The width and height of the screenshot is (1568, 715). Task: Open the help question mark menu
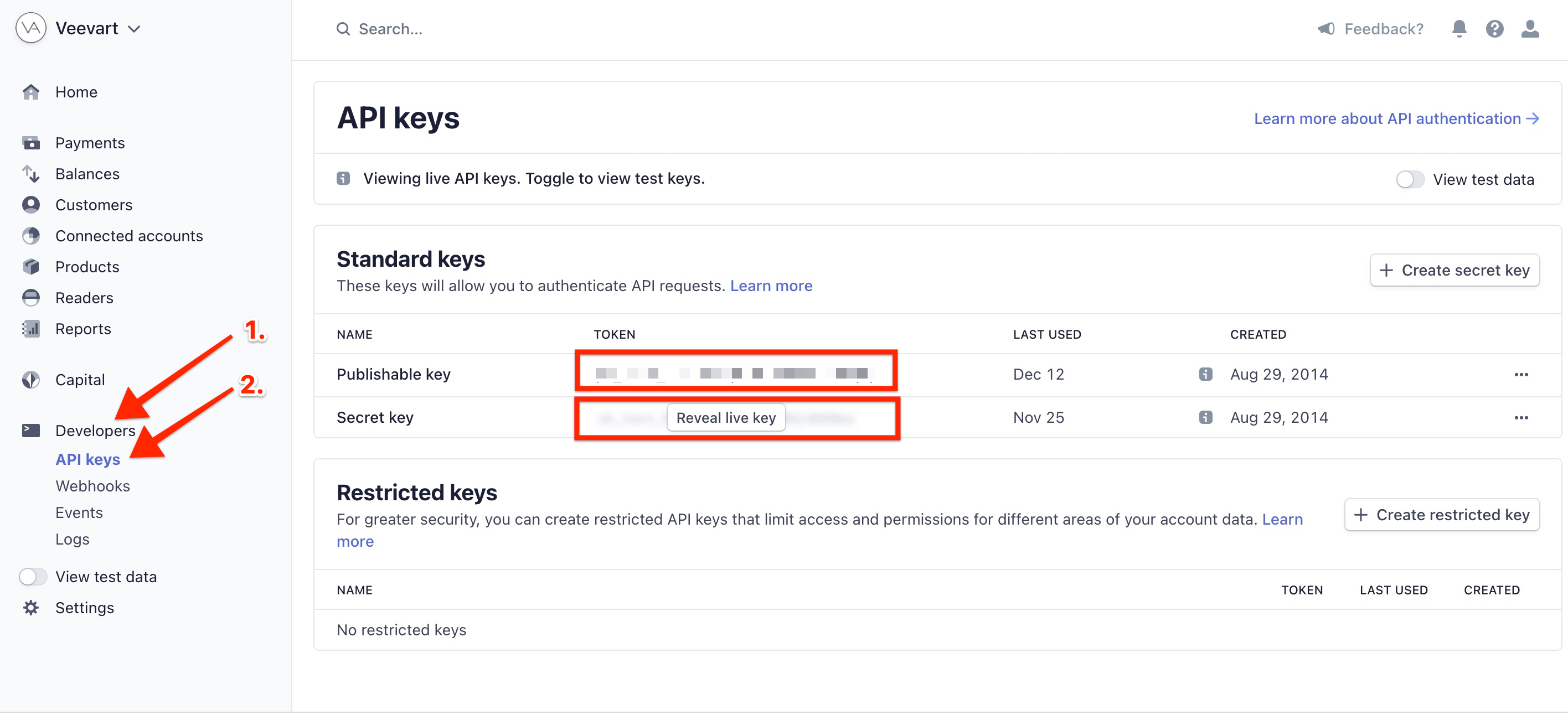pos(1495,29)
